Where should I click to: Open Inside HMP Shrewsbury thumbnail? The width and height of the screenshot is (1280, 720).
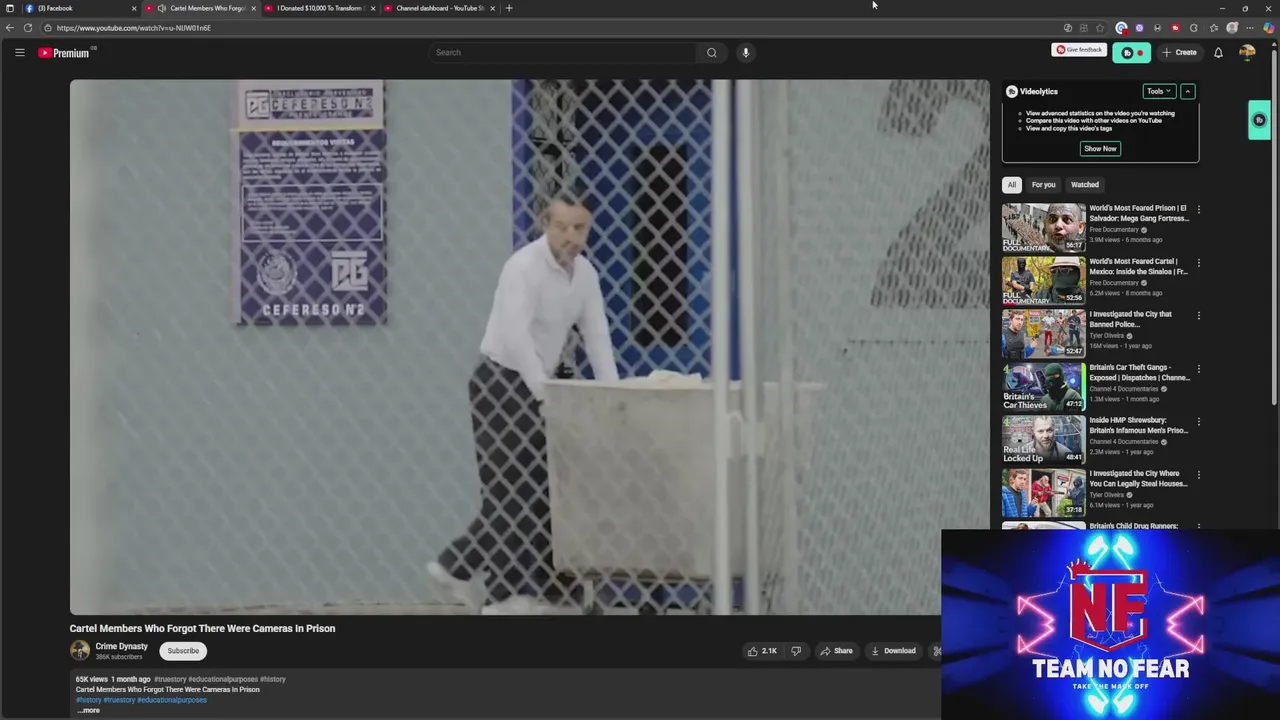(x=1043, y=440)
